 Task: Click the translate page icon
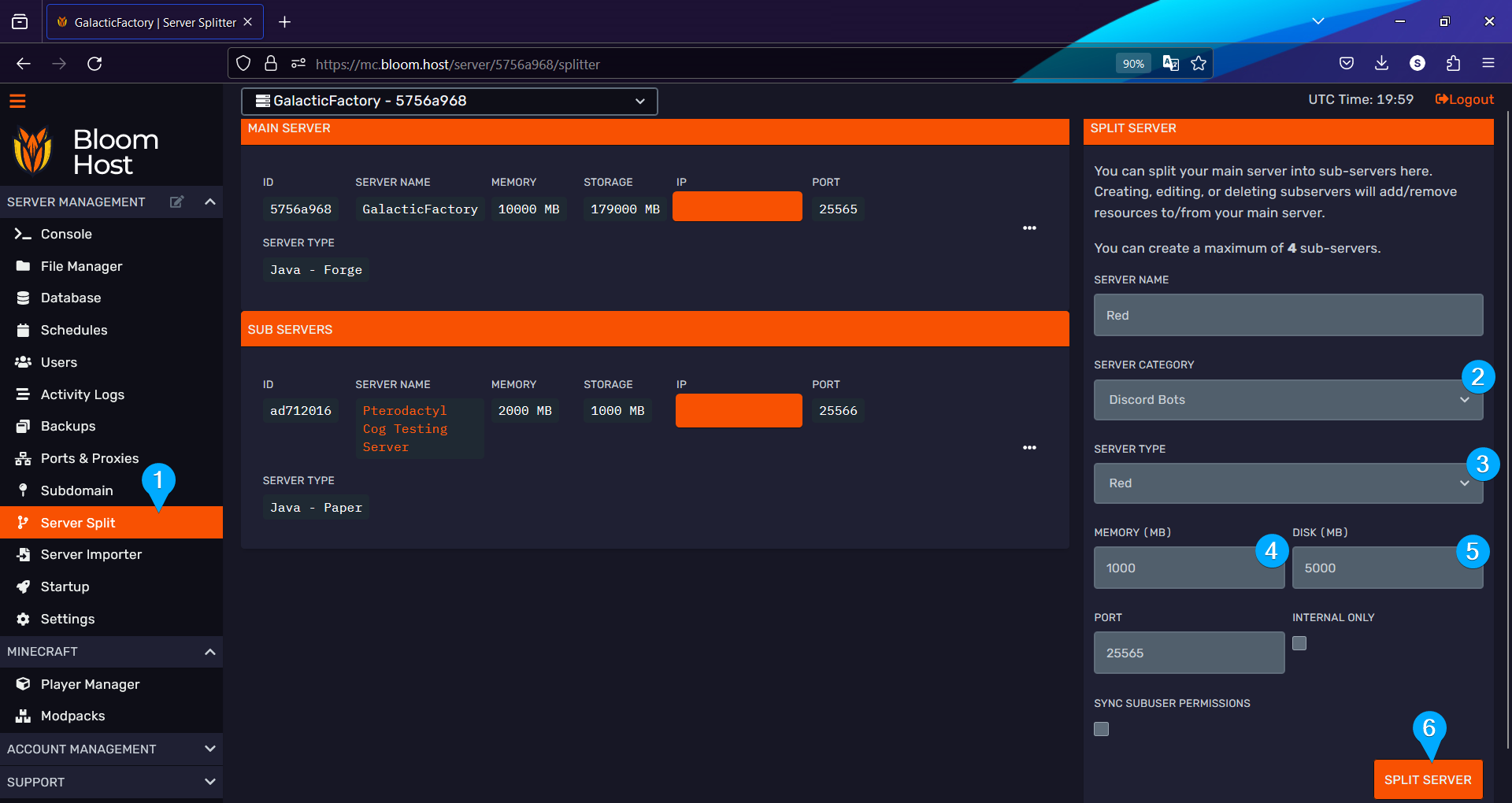click(x=1171, y=64)
